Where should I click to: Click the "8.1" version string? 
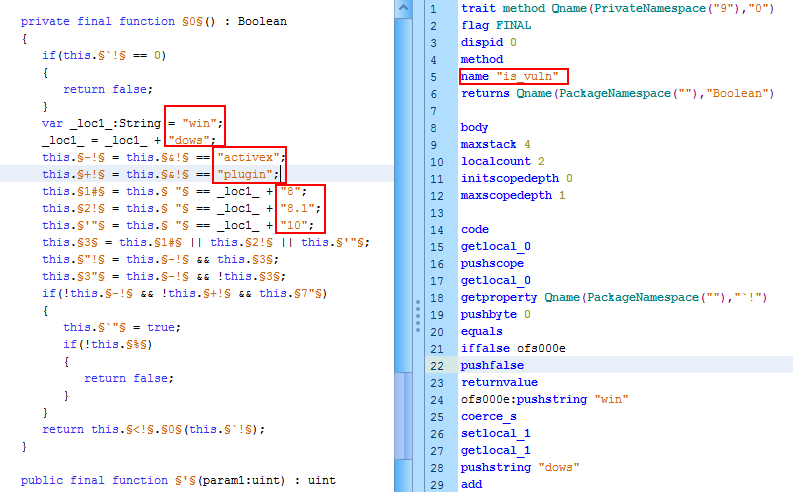point(302,208)
